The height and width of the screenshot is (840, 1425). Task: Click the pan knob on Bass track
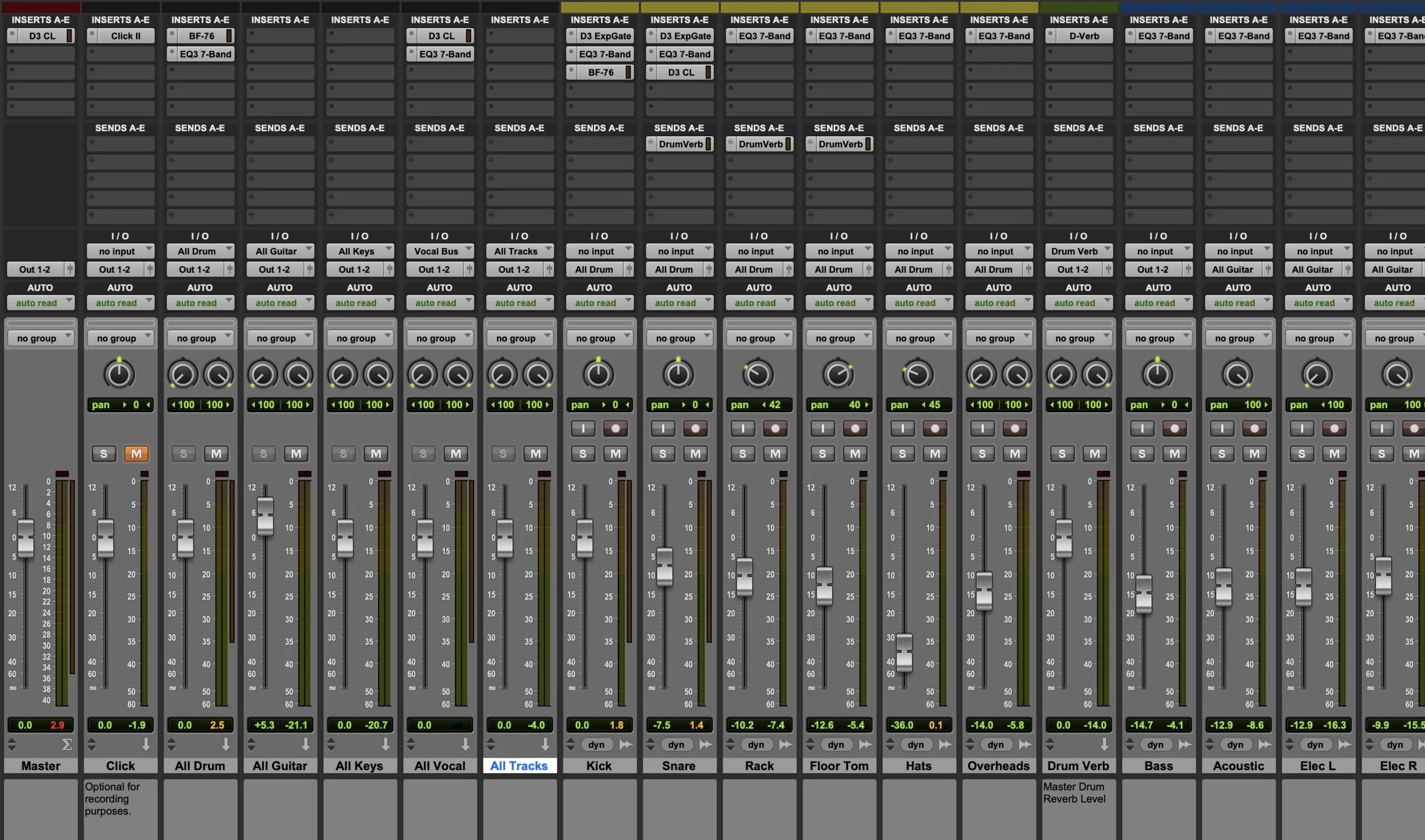point(1157,374)
